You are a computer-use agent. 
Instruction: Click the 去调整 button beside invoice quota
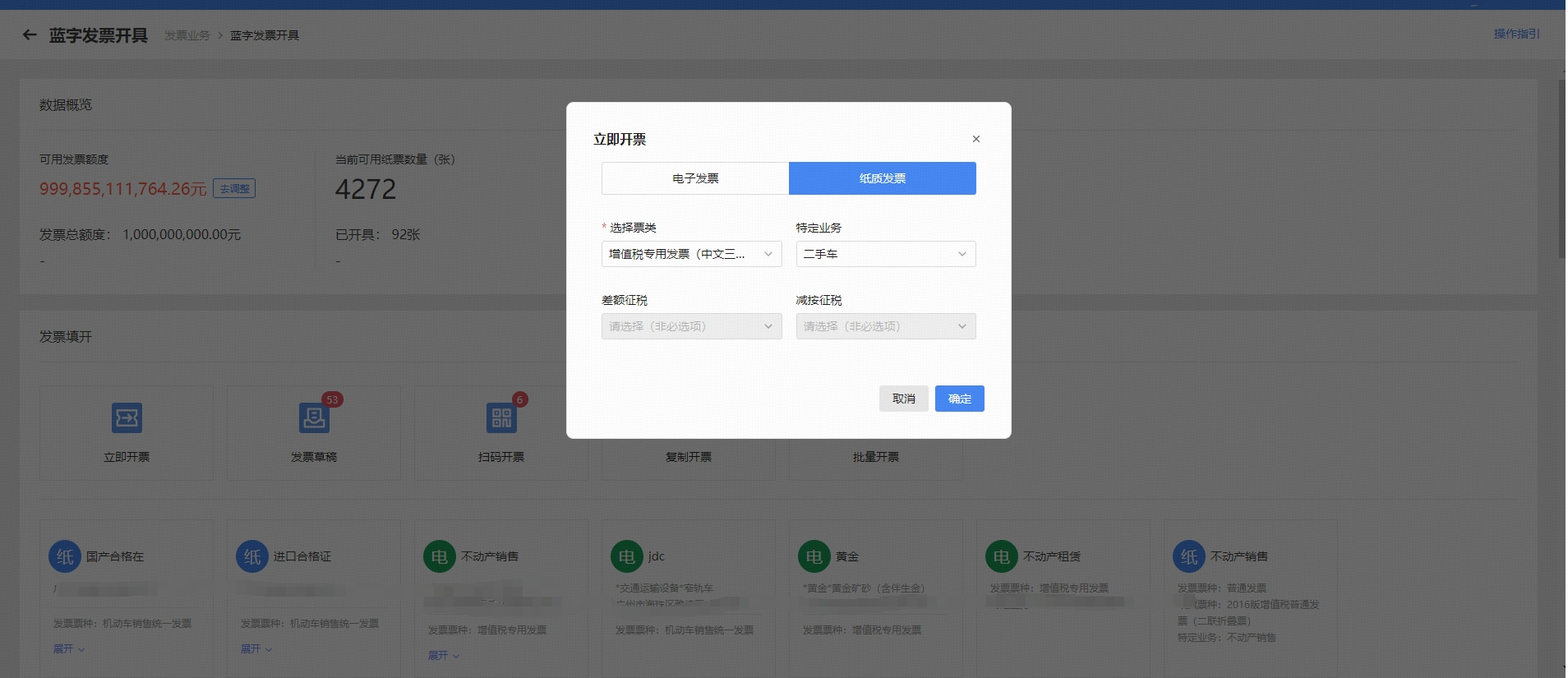(x=234, y=189)
